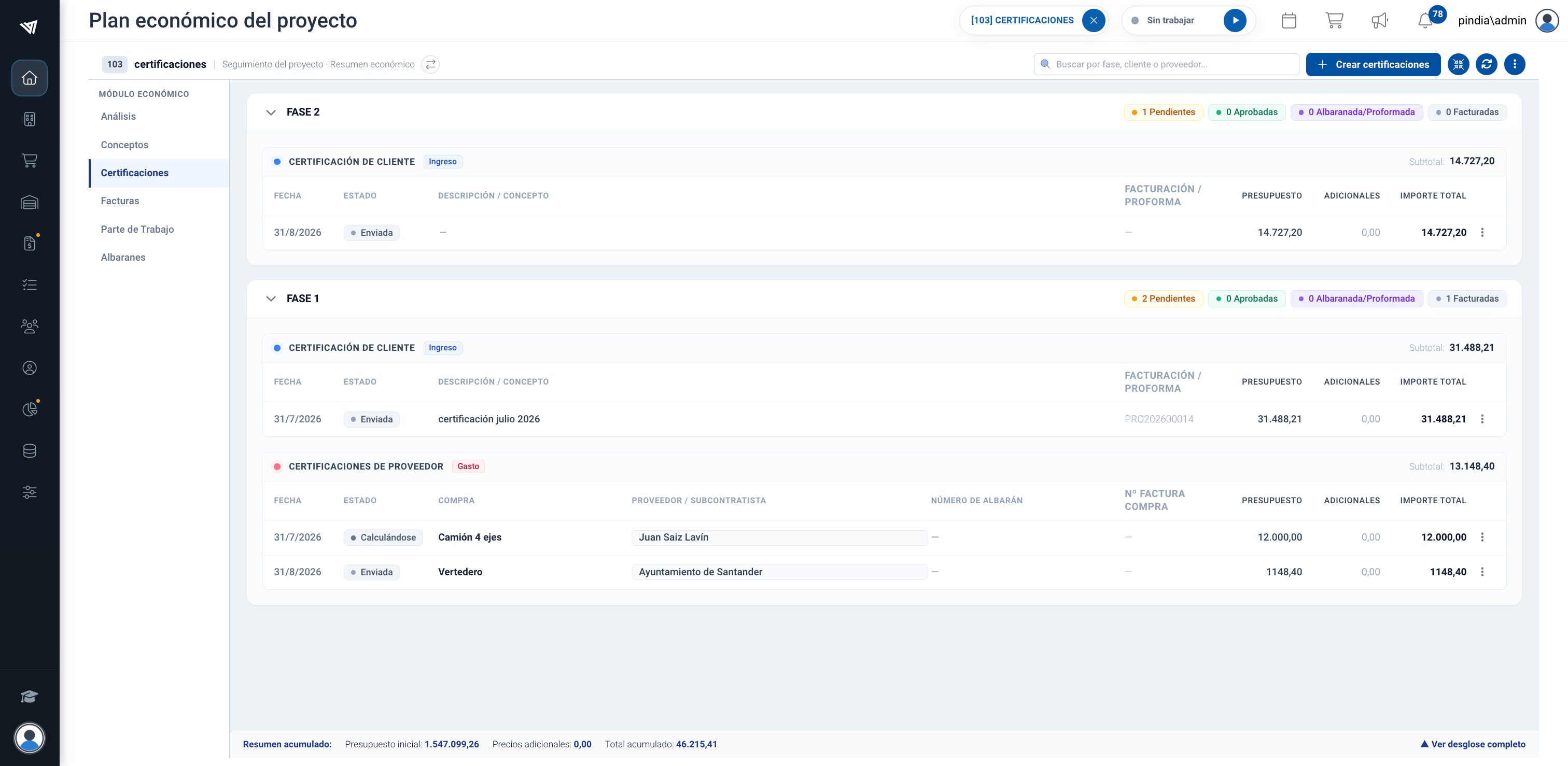Select Análisis in Módulo Económico menu
Screen dimensions: 1568x766
pyautogui.click(x=118, y=116)
